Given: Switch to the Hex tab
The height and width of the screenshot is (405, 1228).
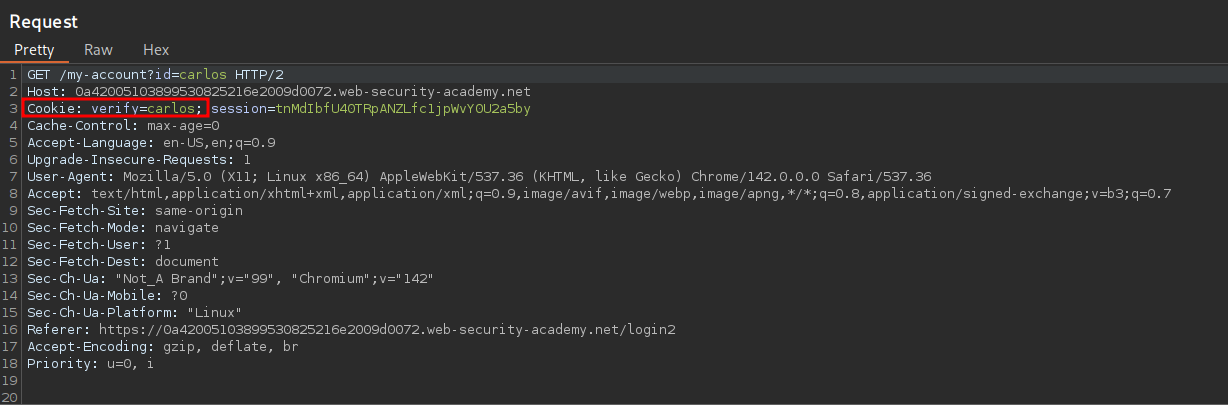Looking at the screenshot, I should pyautogui.click(x=156, y=49).
